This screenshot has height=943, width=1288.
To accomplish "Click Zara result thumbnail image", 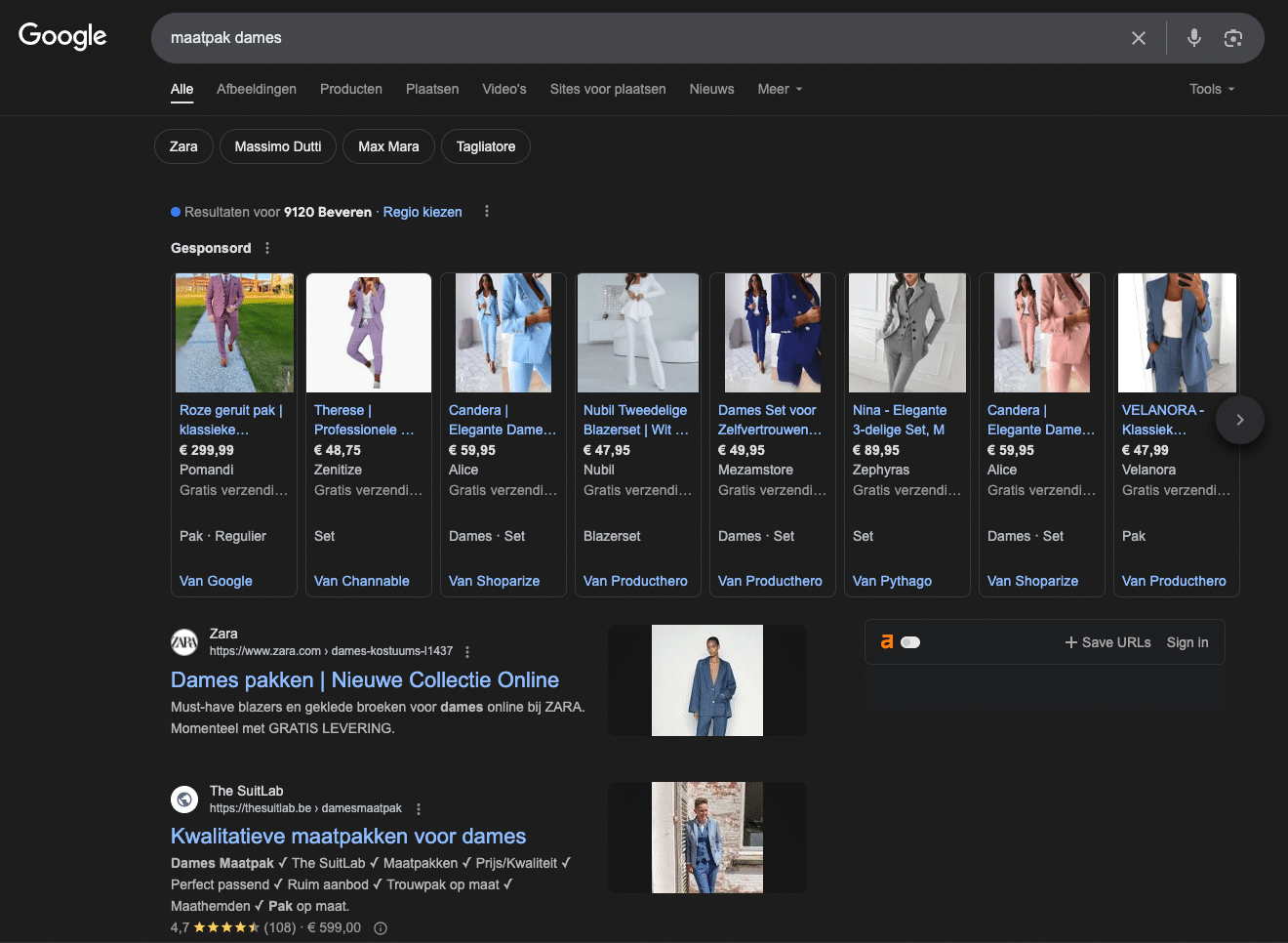I will 707,680.
